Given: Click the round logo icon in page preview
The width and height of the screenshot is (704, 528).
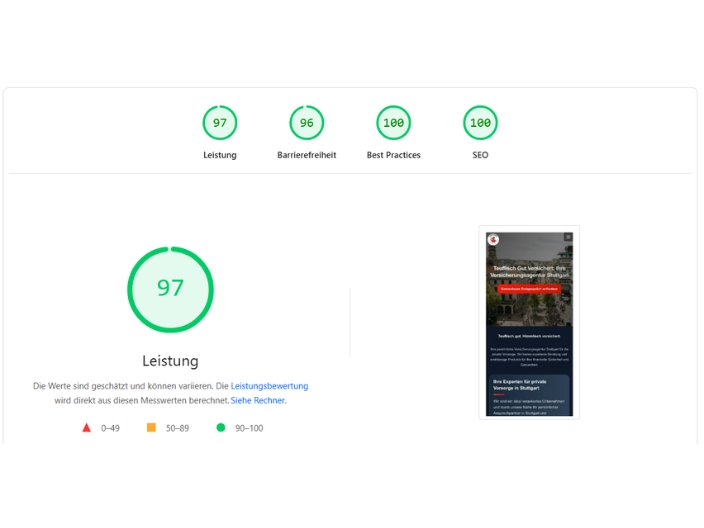Looking at the screenshot, I should (493, 239).
